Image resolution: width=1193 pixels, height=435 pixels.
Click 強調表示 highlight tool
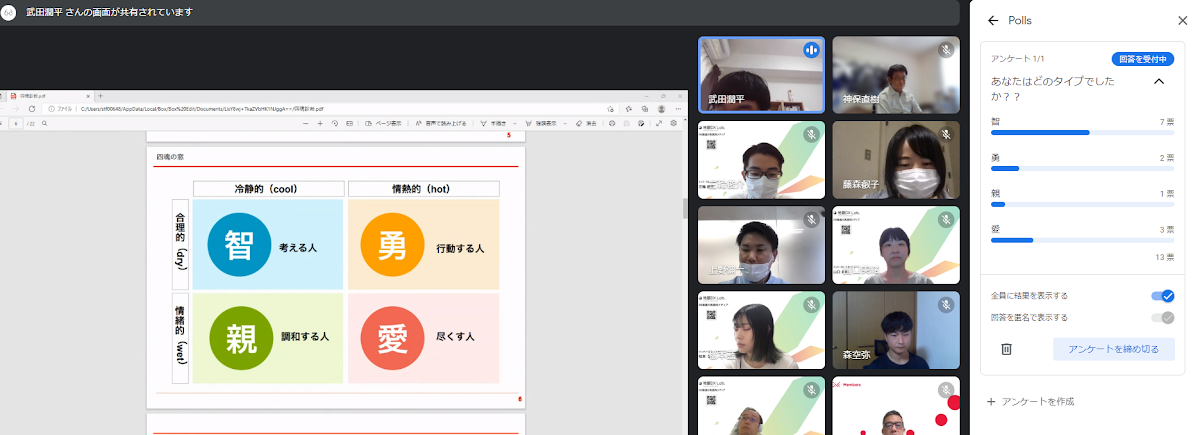pyautogui.click(x=541, y=123)
